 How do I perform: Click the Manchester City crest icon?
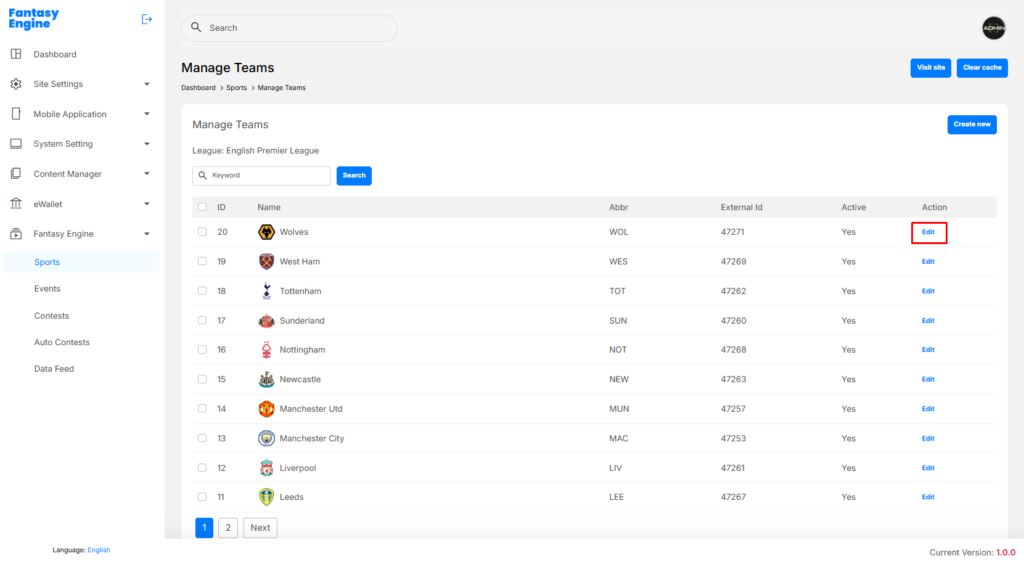(x=266, y=438)
